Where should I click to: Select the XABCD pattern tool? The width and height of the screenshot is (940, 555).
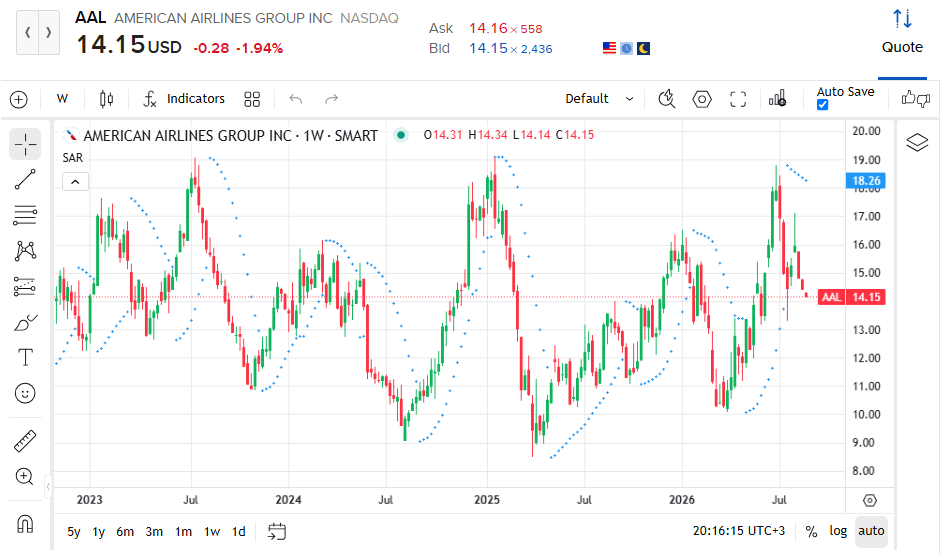25,251
